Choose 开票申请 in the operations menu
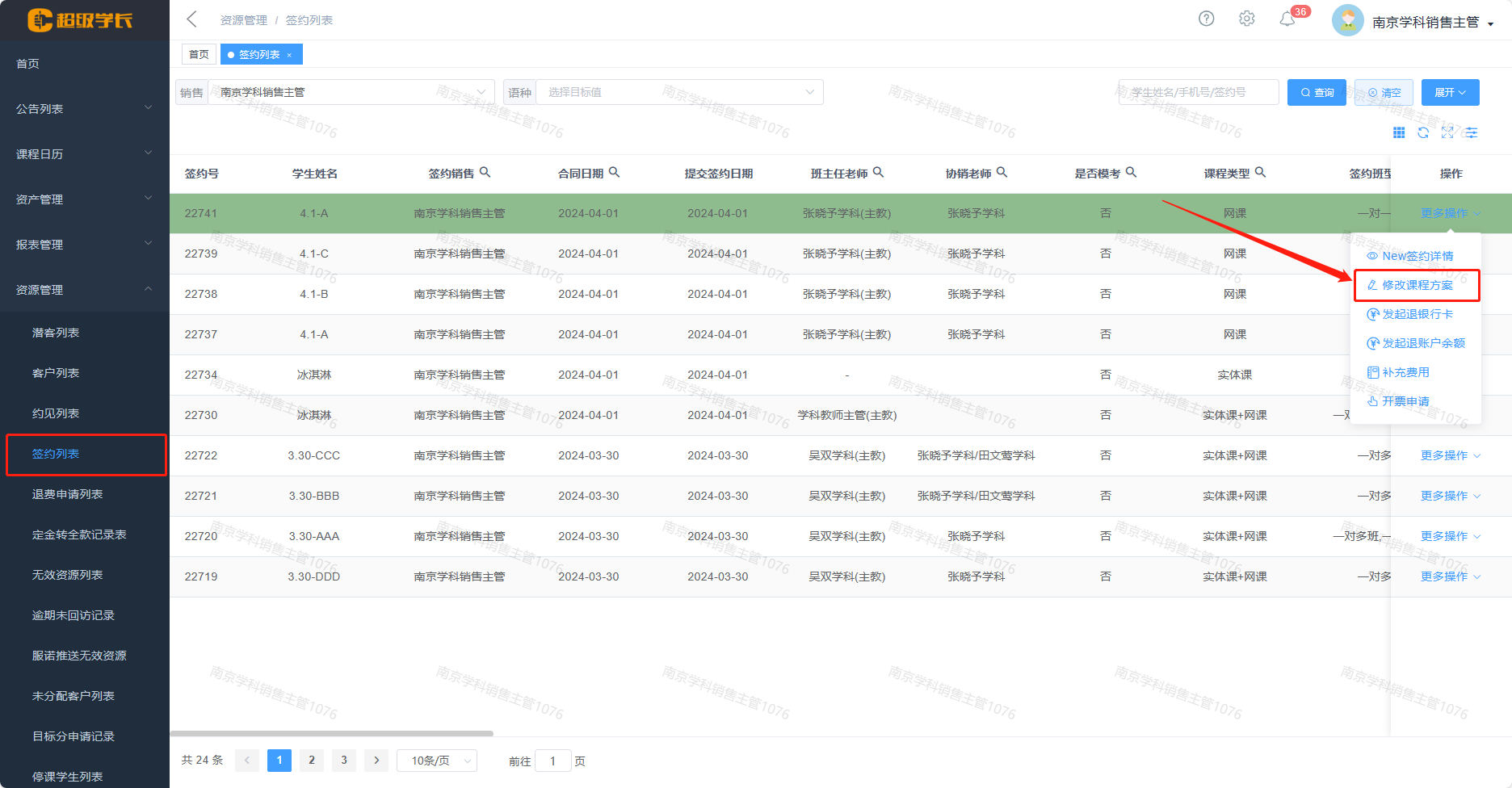 pos(1405,401)
